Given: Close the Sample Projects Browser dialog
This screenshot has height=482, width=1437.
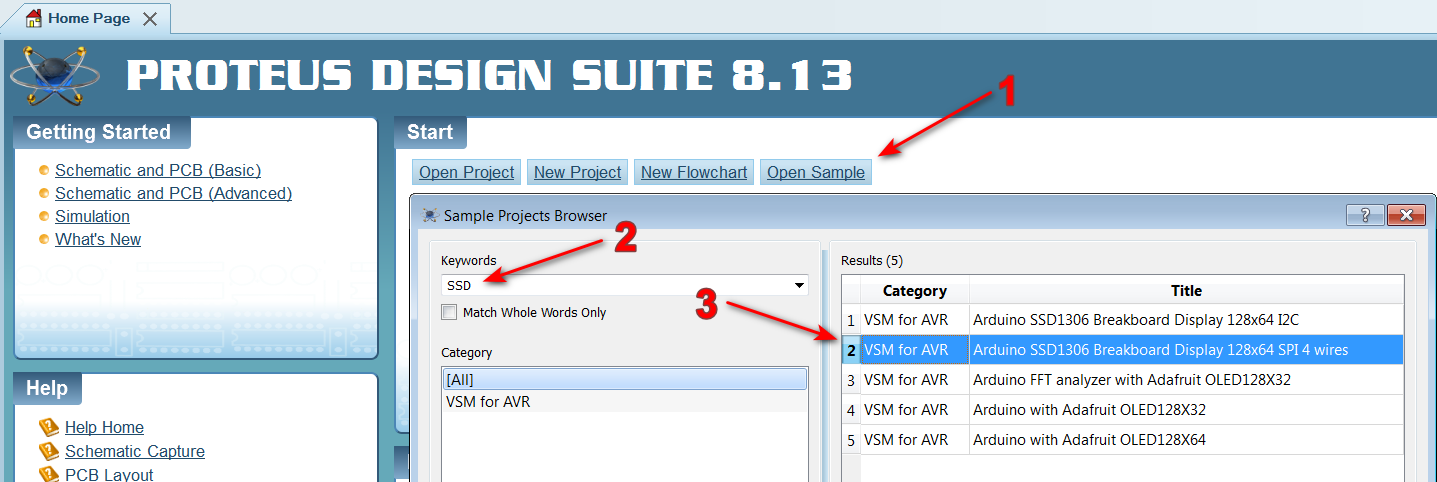Looking at the screenshot, I should [1406, 215].
